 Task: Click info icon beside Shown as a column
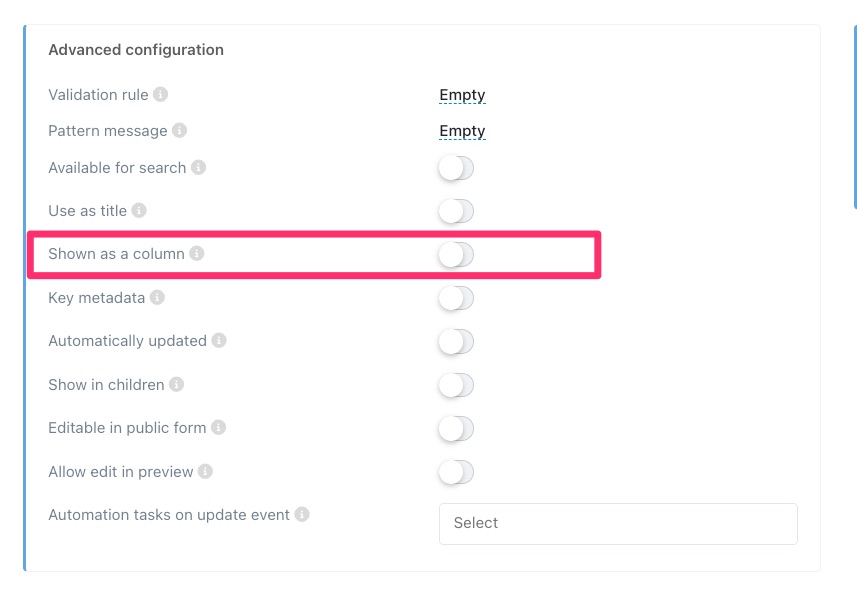click(197, 254)
